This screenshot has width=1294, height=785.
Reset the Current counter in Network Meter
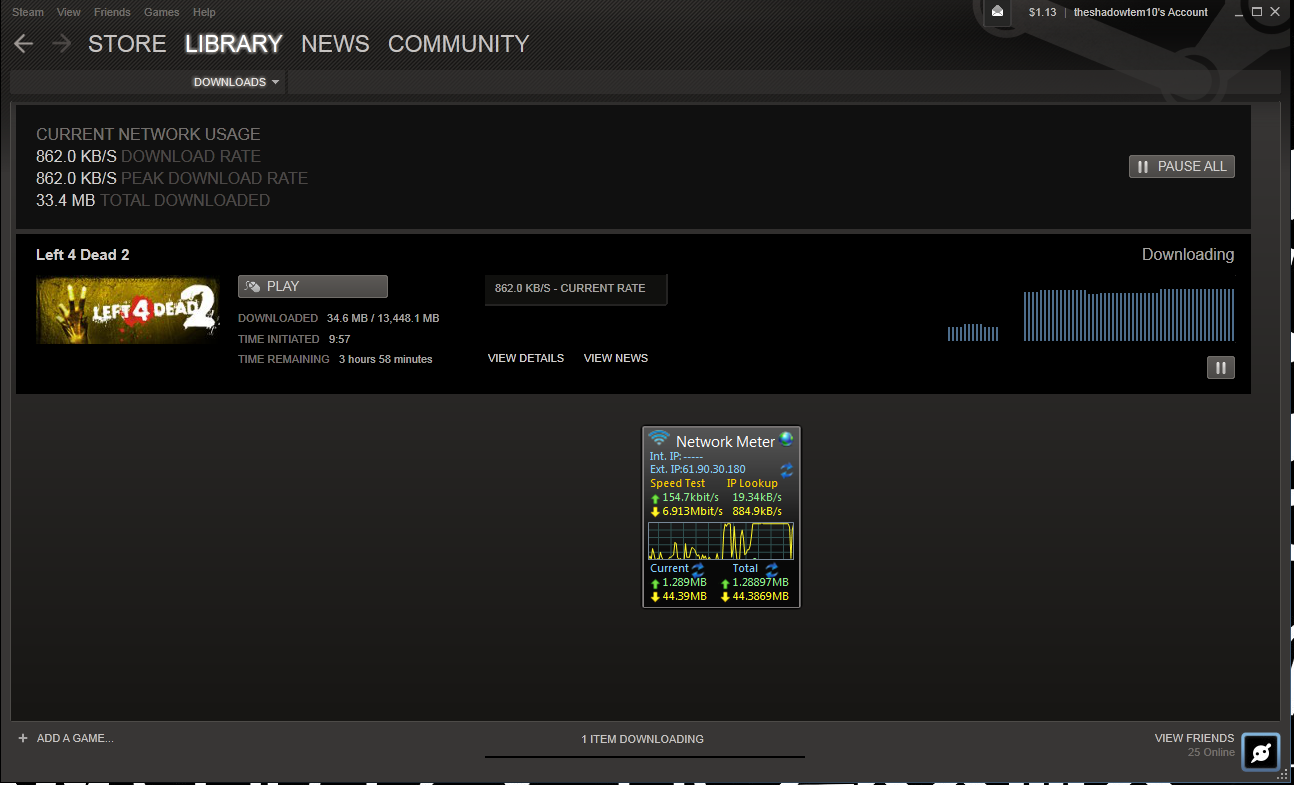tap(697, 568)
